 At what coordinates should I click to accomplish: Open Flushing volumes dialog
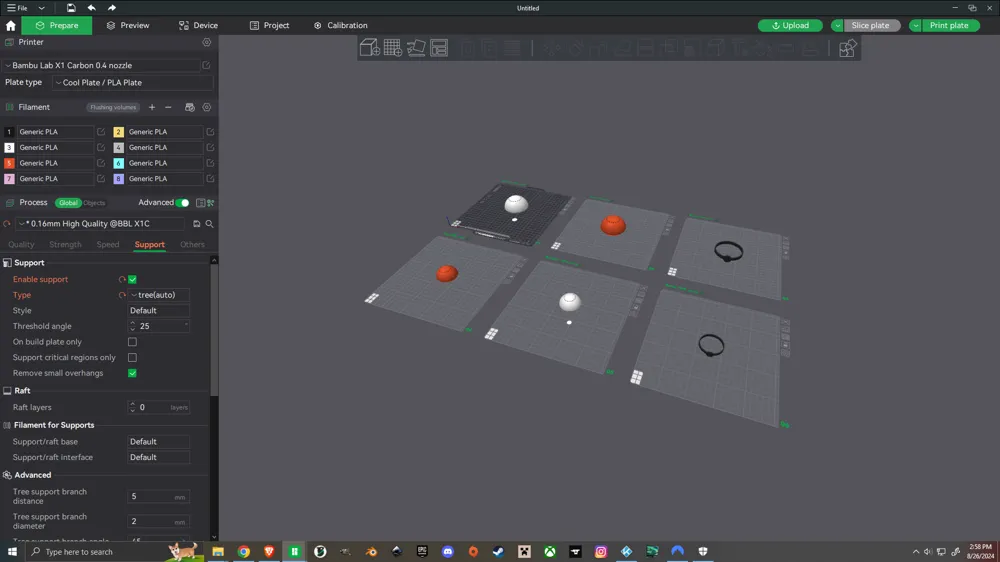(113, 107)
